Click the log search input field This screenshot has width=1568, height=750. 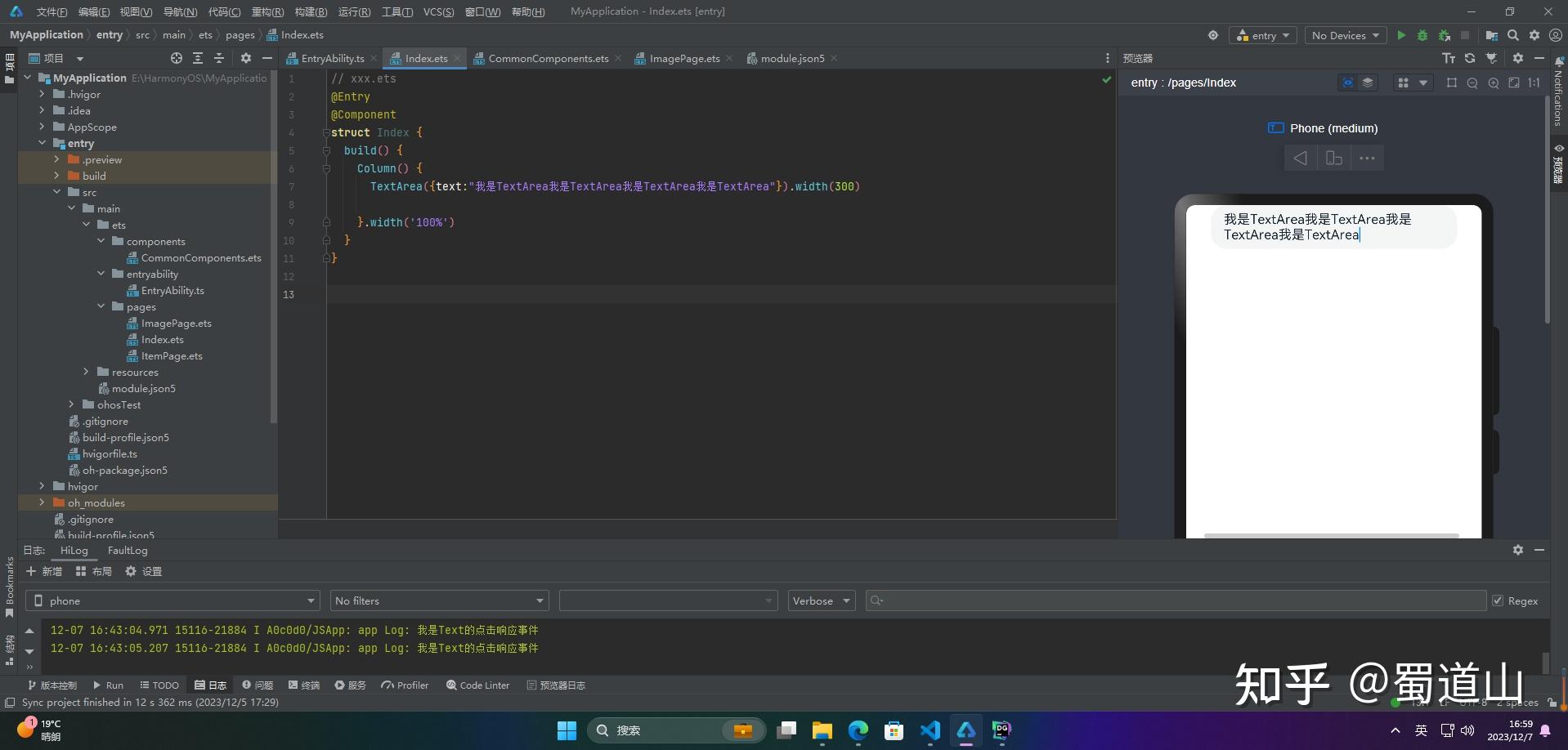point(1176,600)
